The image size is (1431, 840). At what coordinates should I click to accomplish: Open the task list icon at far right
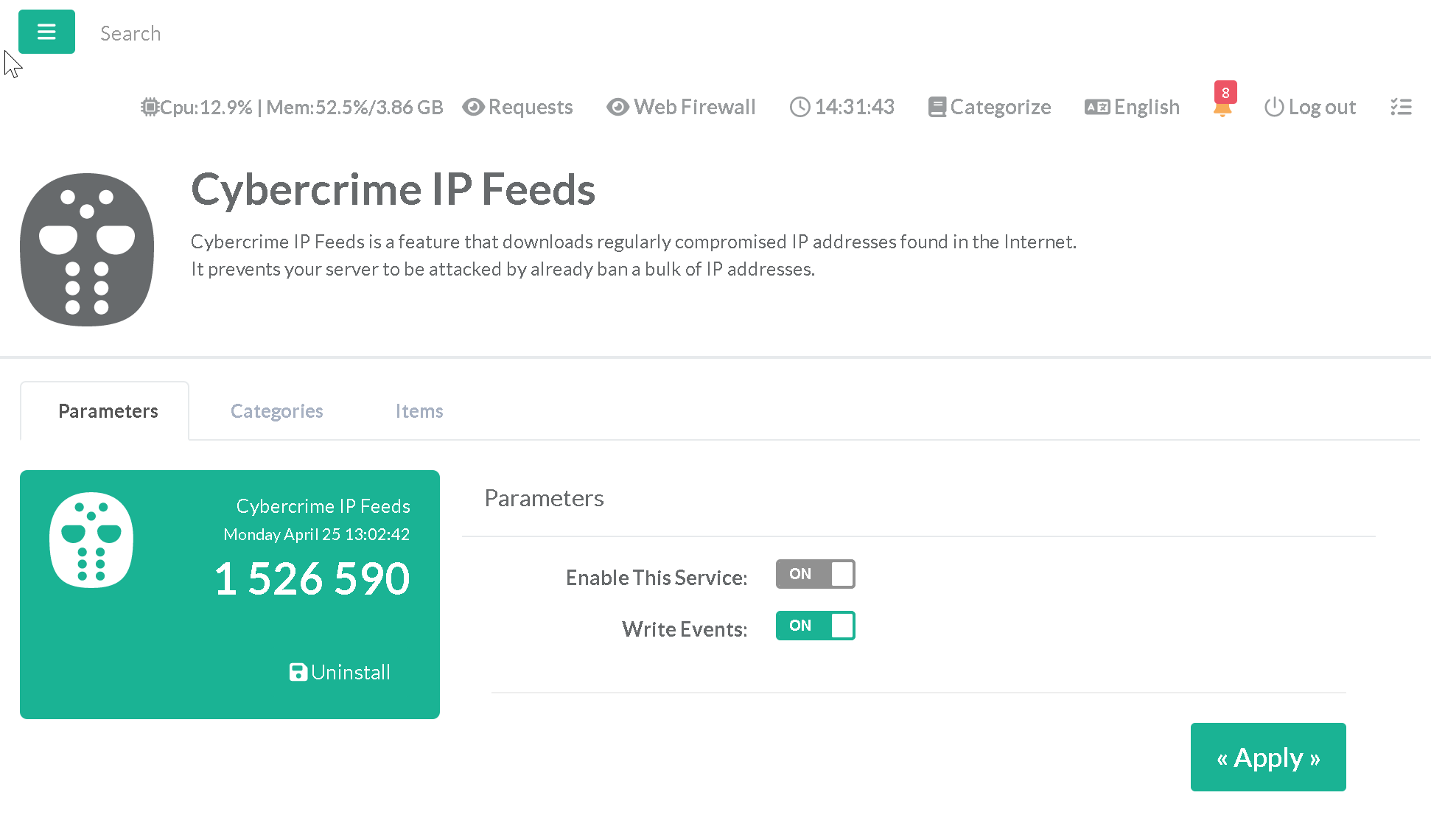point(1401,108)
